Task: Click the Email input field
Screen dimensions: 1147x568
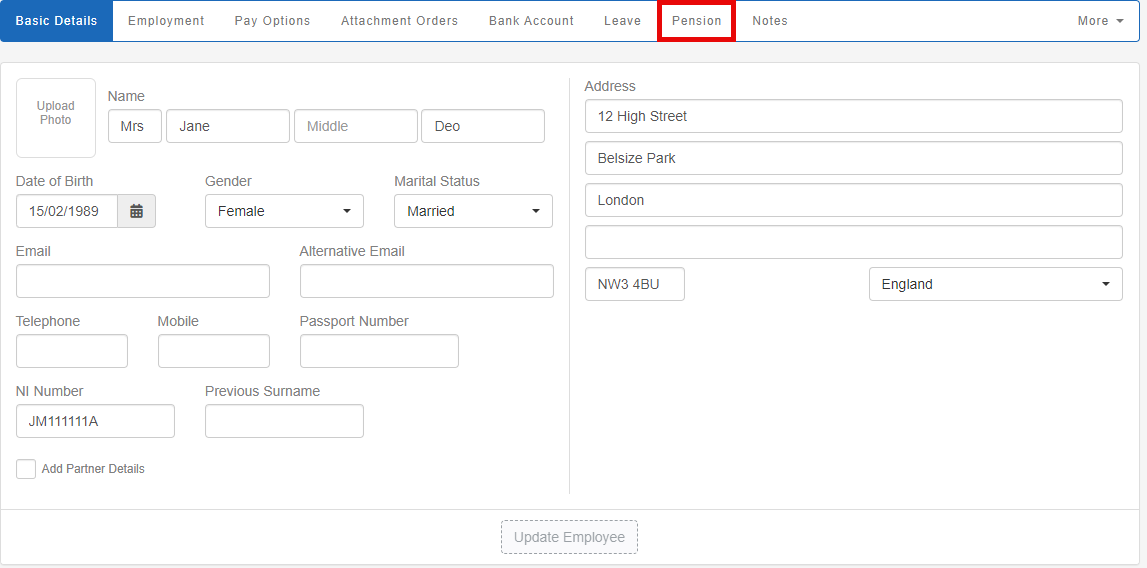Action: pos(143,281)
